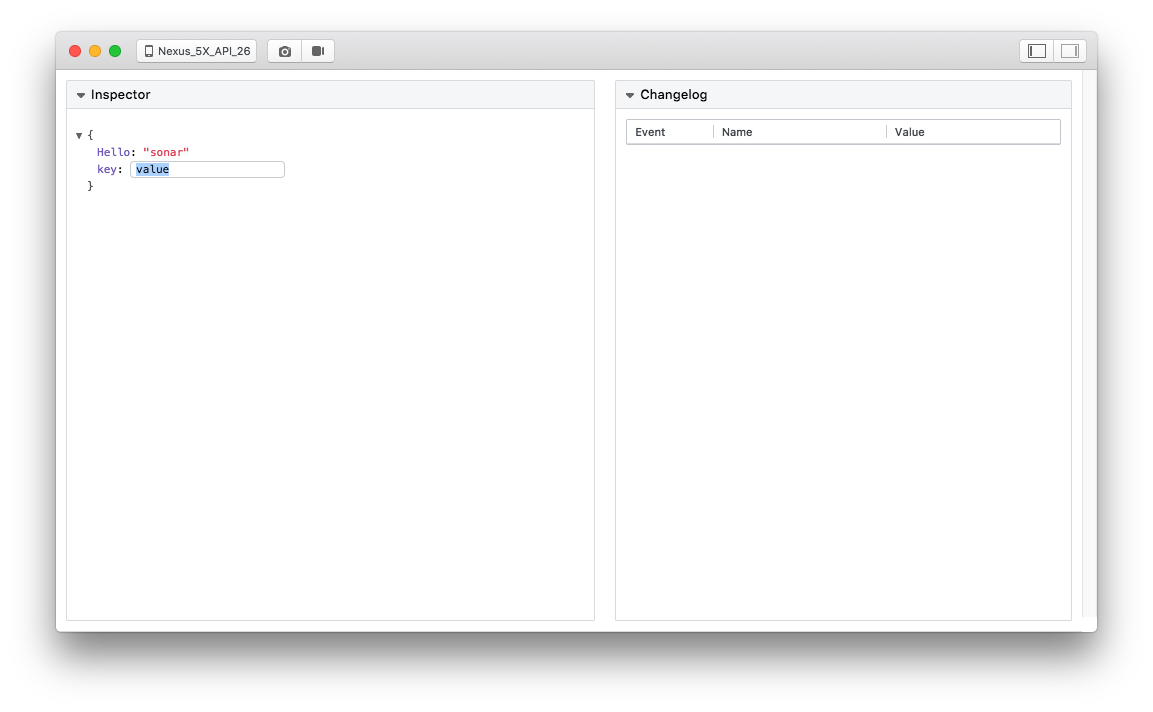Start a screen recording with the video icon

pos(317,50)
